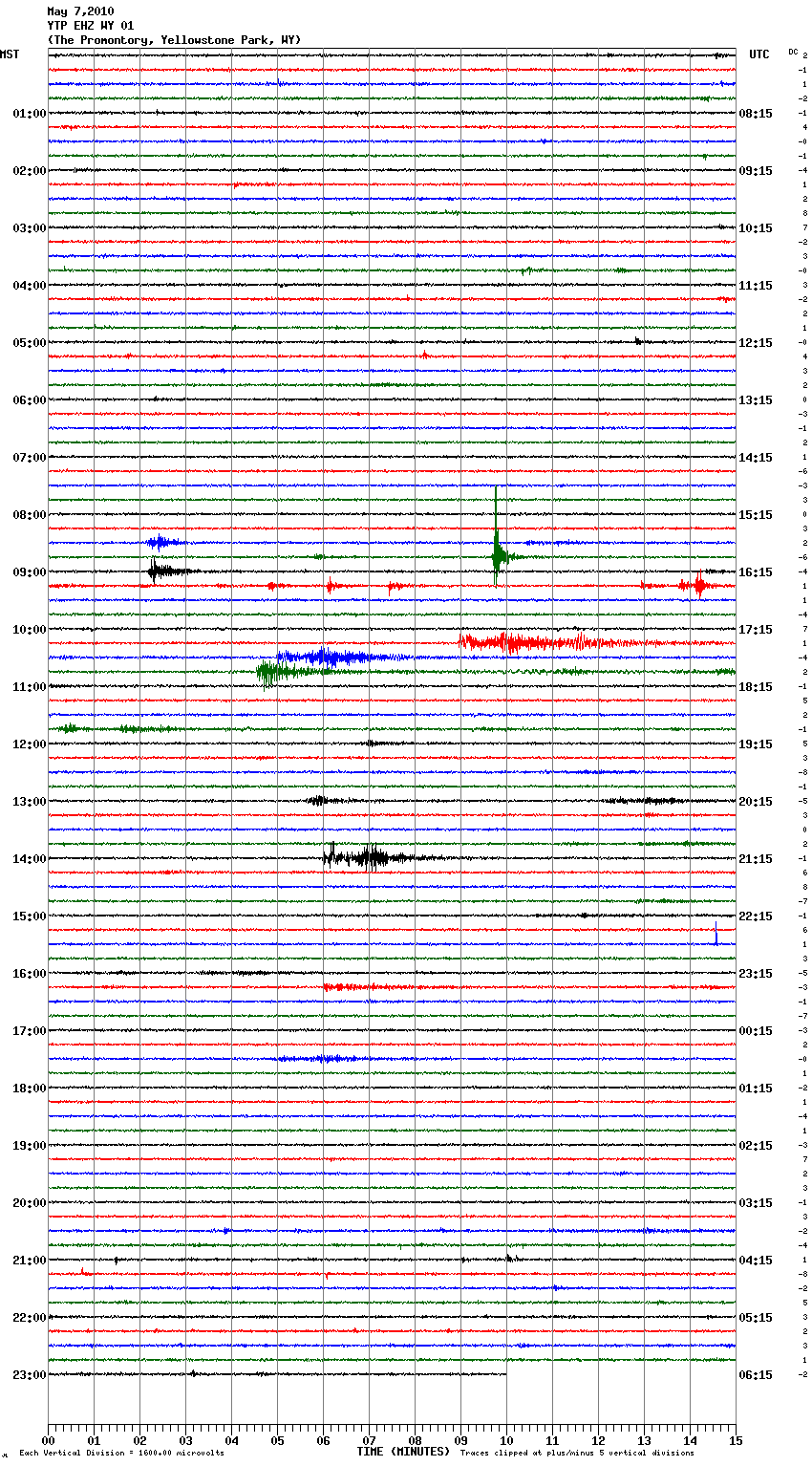812x1466 pixels.
Task: Click the '22:00' MST time label
Action: pyautogui.click(x=30, y=1318)
